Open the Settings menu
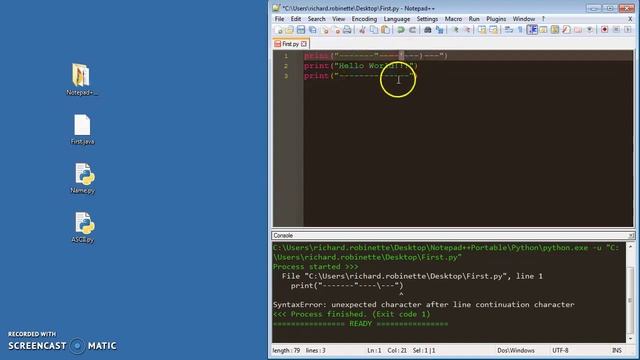The image size is (640, 360). click(427, 19)
